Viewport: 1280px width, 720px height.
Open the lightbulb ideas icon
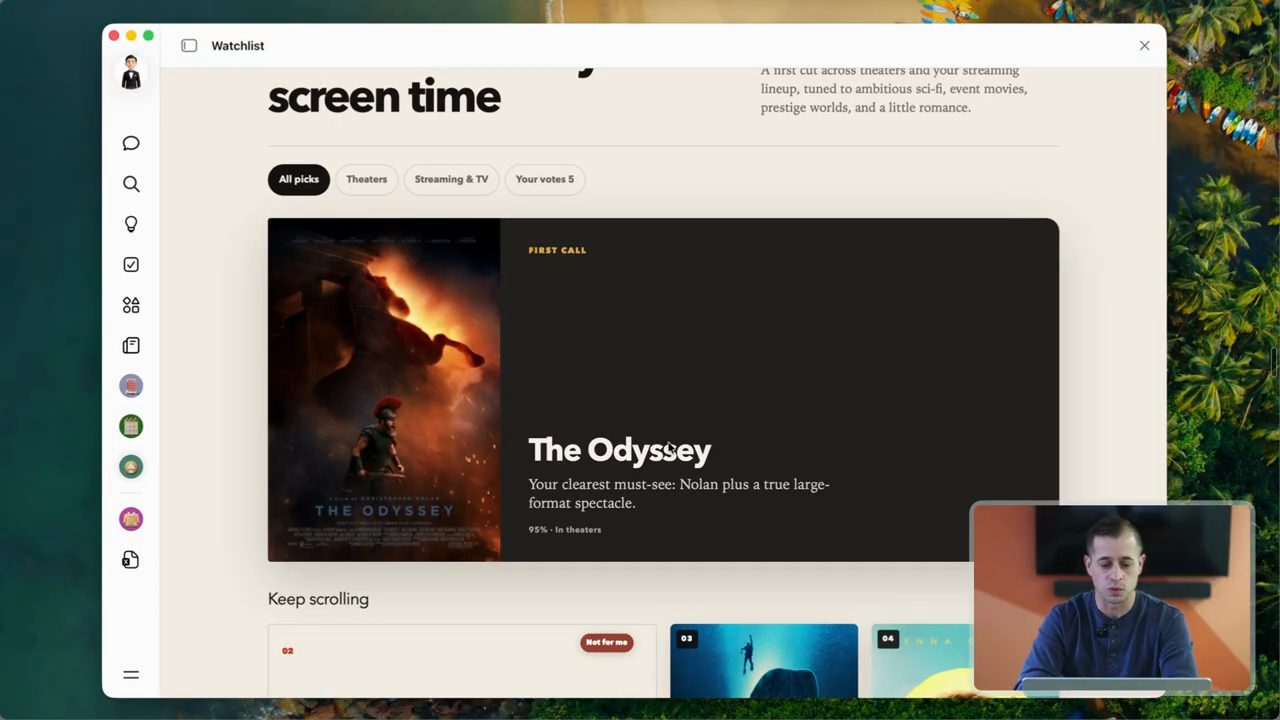click(131, 224)
